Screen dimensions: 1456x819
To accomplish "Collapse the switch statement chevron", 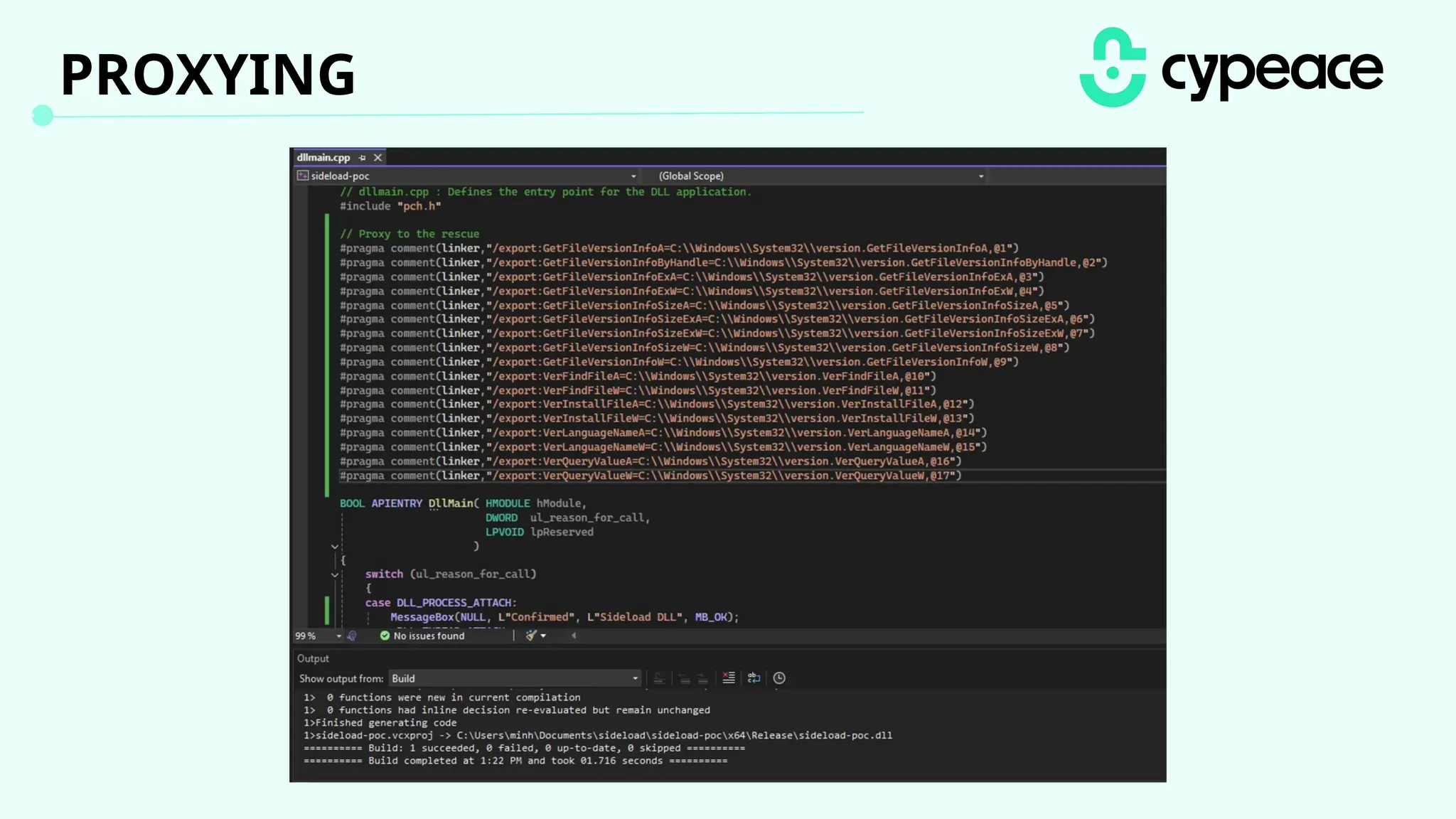I will 335,574.
